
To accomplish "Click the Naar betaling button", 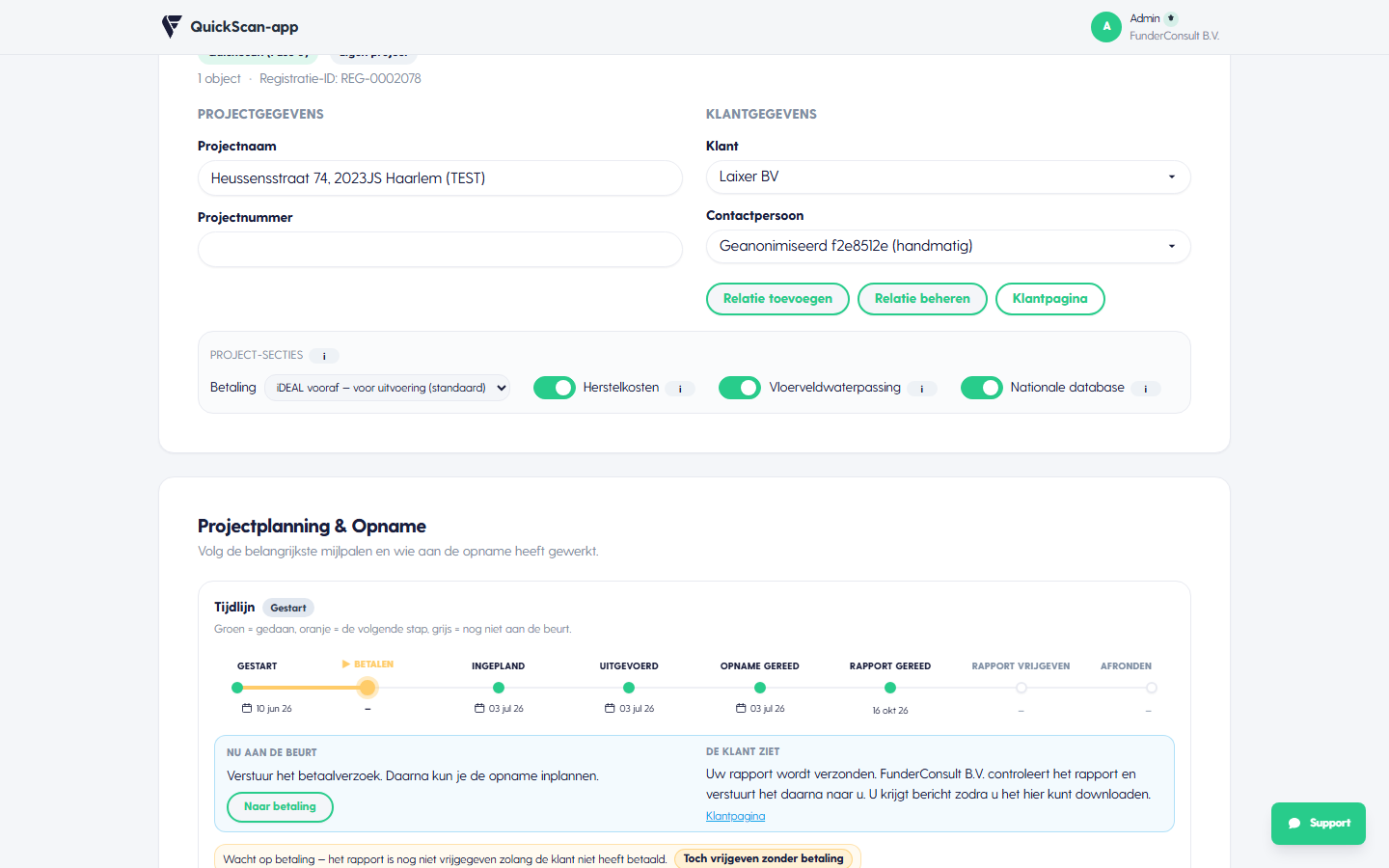I will click(x=280, y=807).
